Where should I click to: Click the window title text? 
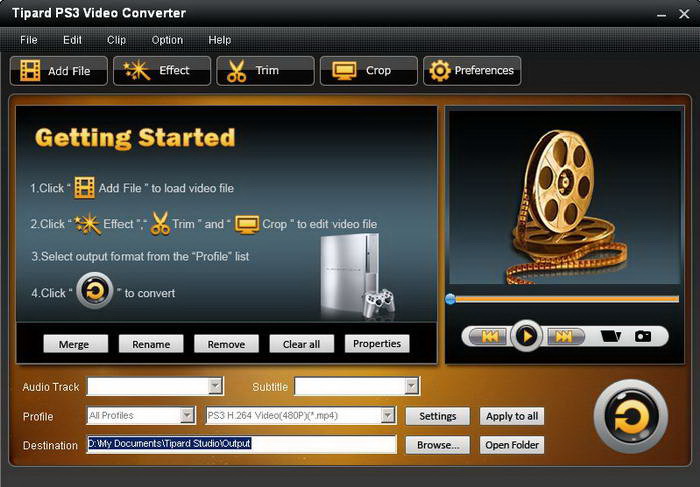click(99, 13)
